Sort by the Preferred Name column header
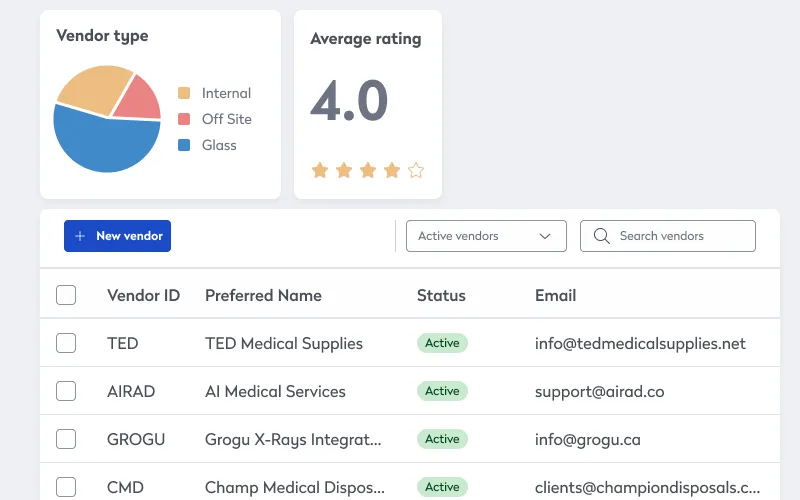 pos(263,295)
